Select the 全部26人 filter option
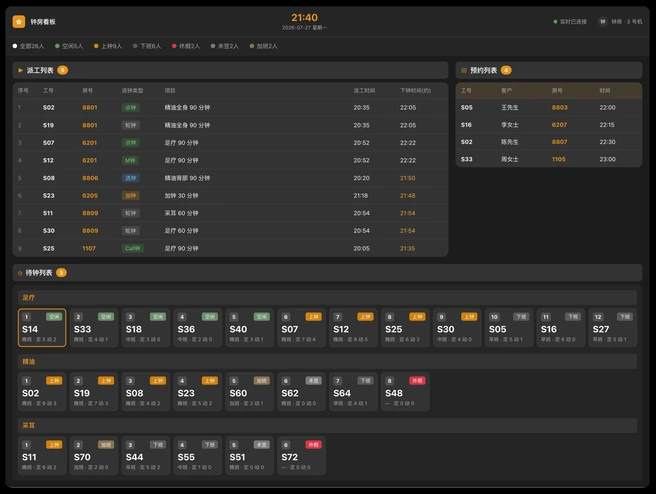The image size is (656, 494). 28,46
